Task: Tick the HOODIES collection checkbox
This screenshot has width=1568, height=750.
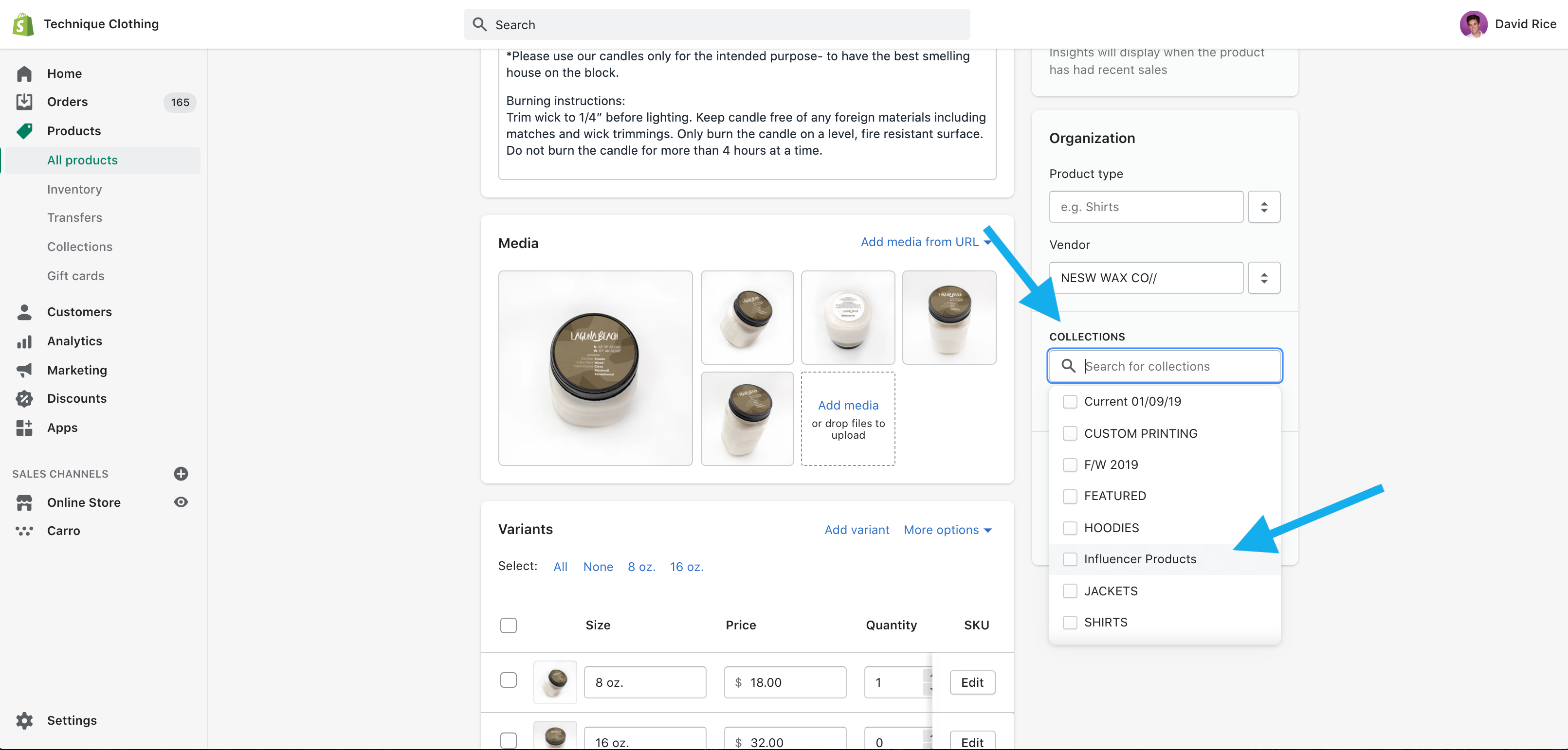Action: 1070,528
